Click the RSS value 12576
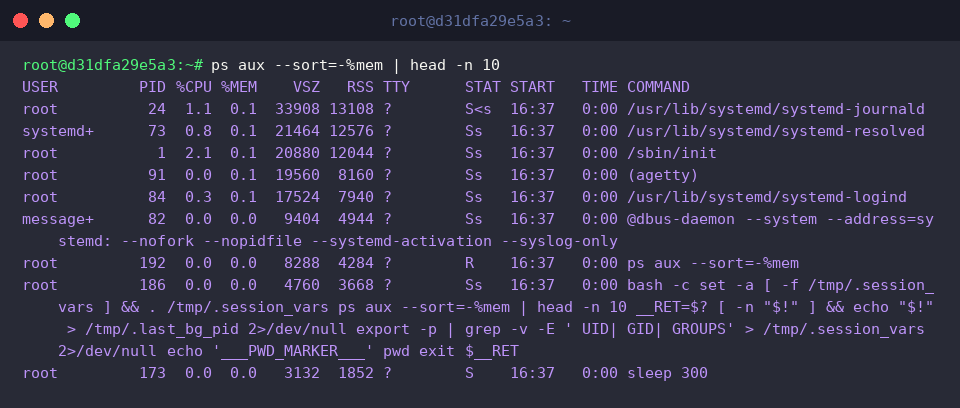960x408 pixels. [x=351, y=131]
